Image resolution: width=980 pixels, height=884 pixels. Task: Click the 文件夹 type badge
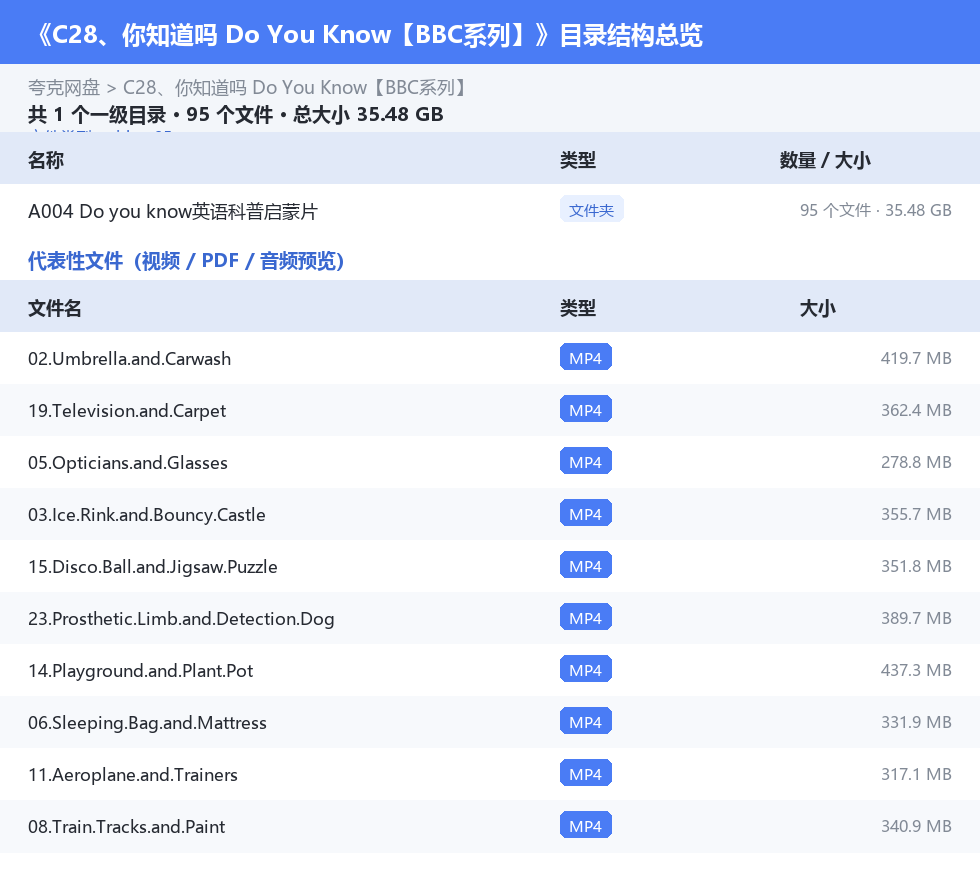(591, 210)
